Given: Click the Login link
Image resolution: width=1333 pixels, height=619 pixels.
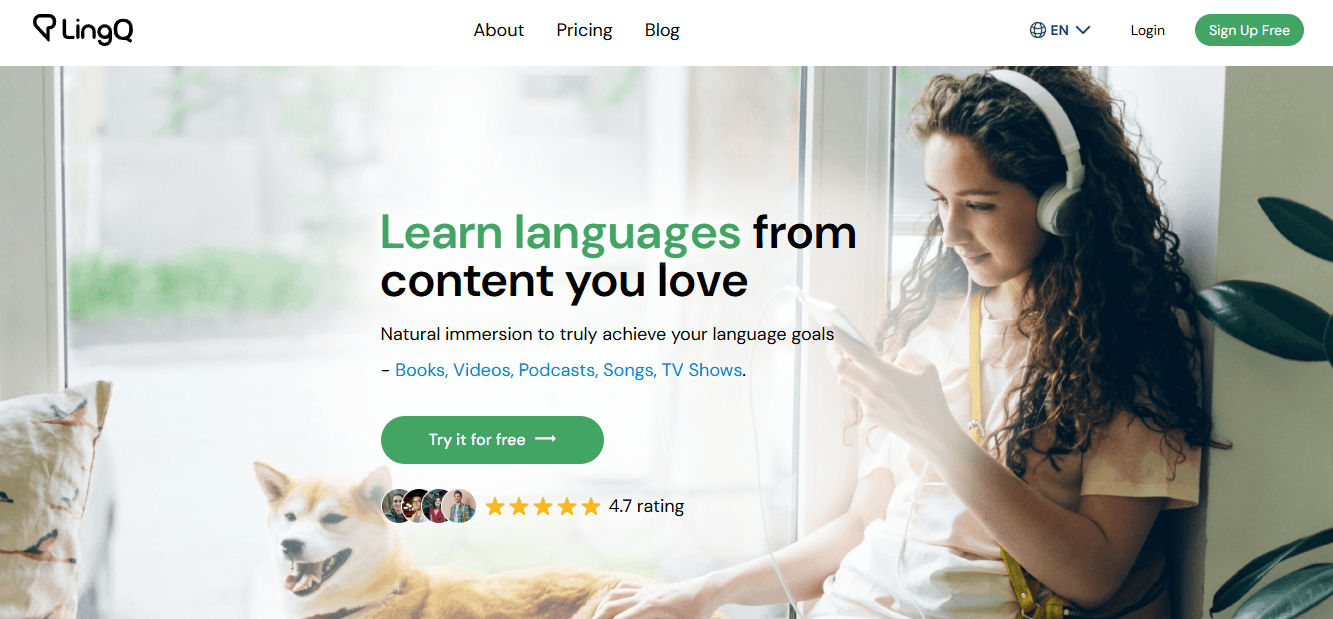Looking at the screenshot, I should coord(1148,30).
